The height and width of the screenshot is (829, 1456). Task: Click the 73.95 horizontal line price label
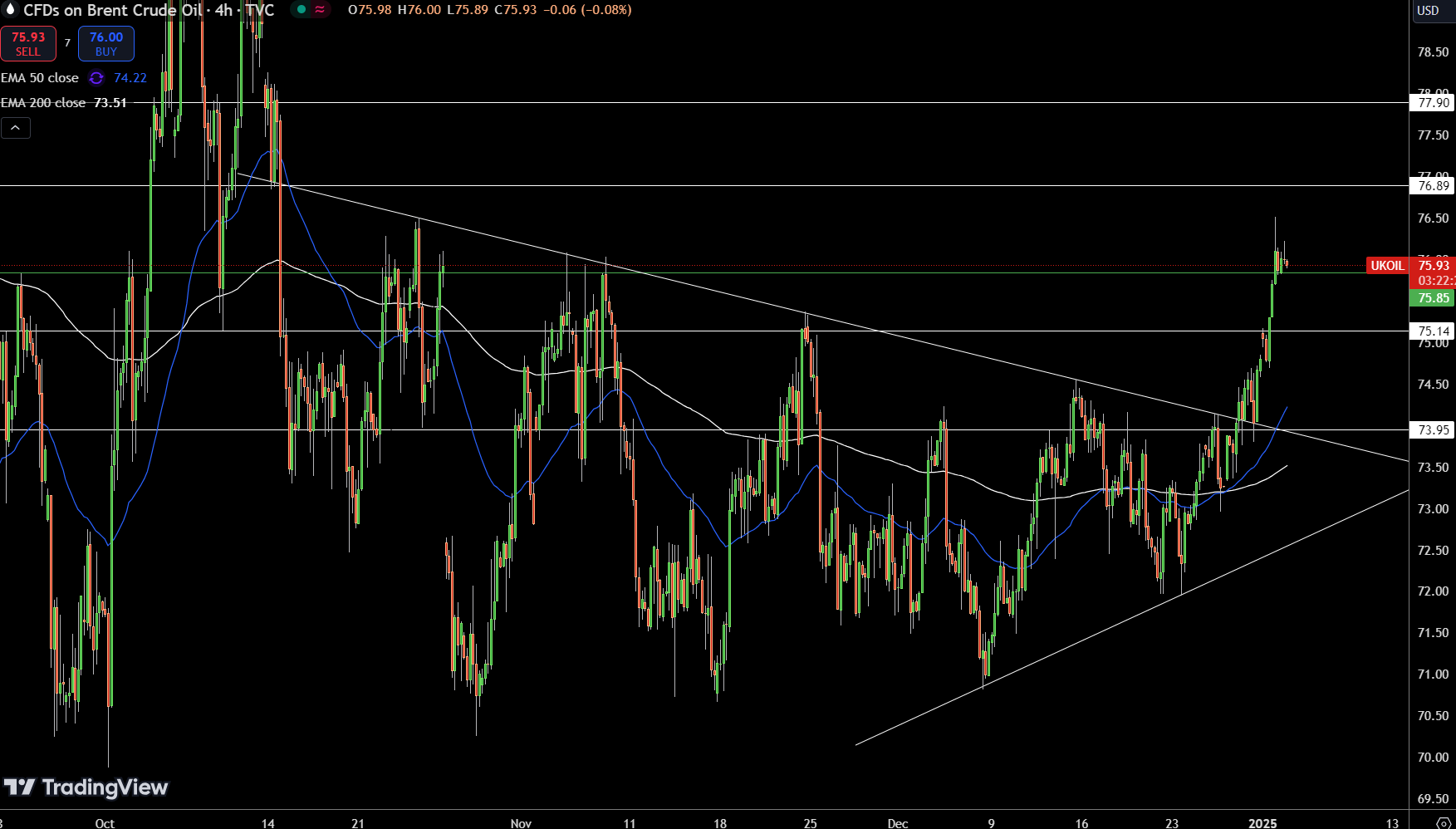pyautogui.click(x=1433, y=430)
